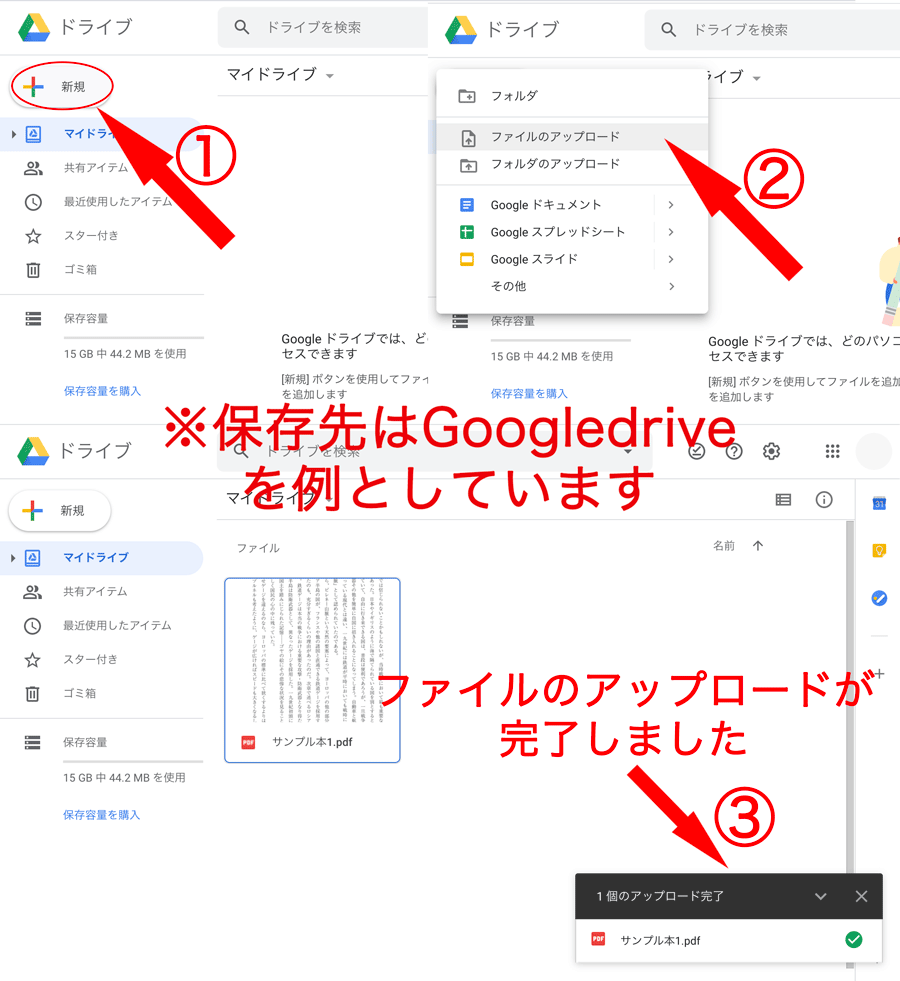Select スター付き star icon in top-left sidebar
The width and height of the screenshot is (900, 981).
[33, 236]
